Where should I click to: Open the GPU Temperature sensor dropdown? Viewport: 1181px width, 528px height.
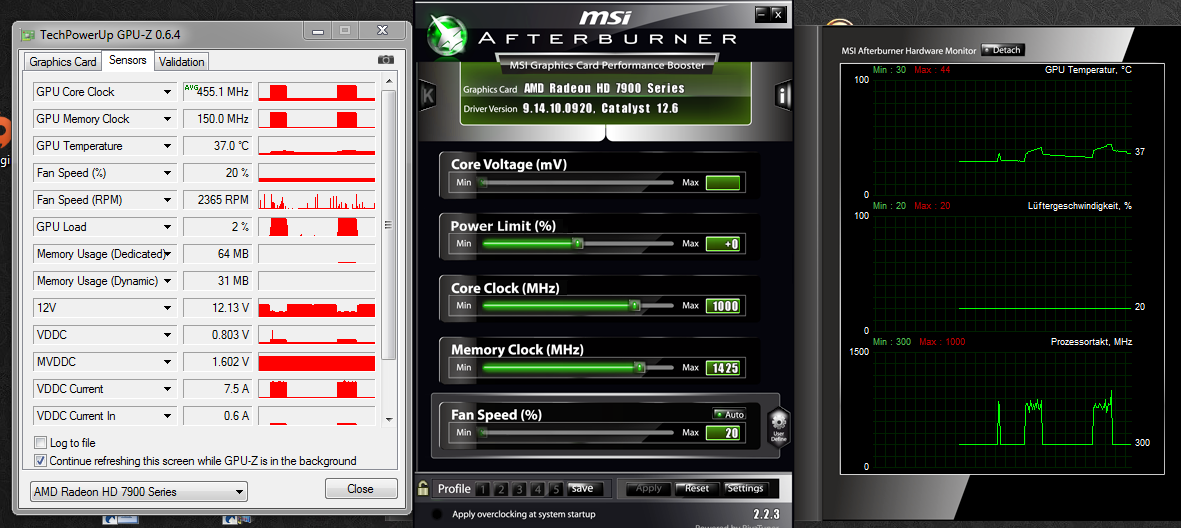[167, 146]
